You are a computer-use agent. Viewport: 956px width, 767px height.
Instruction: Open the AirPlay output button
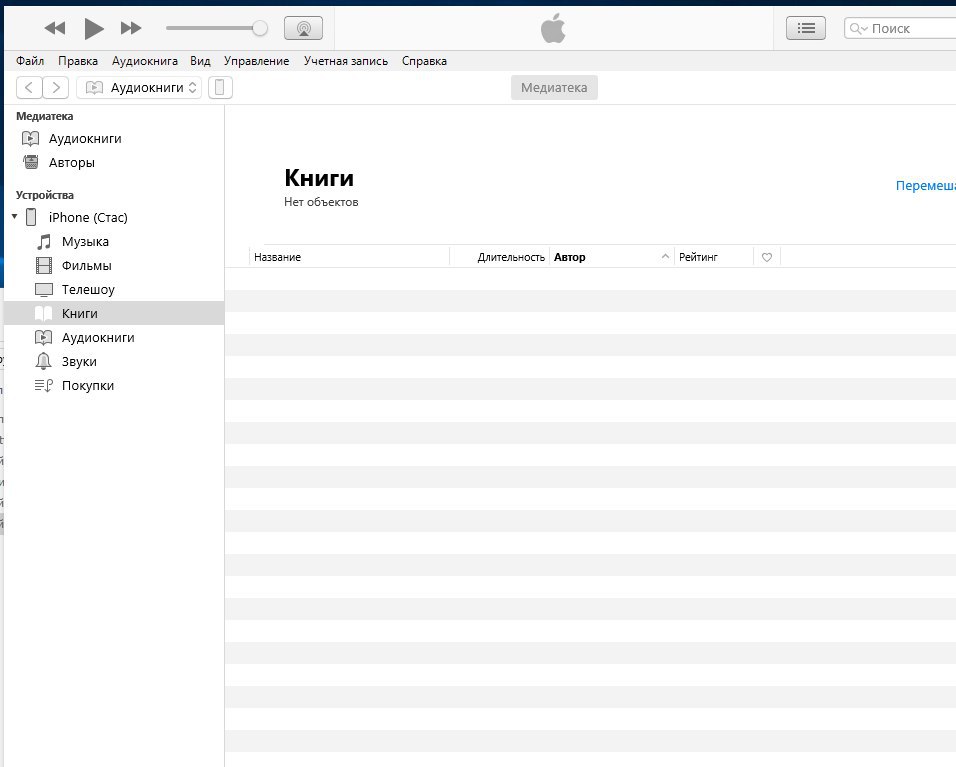pos(304,28)
